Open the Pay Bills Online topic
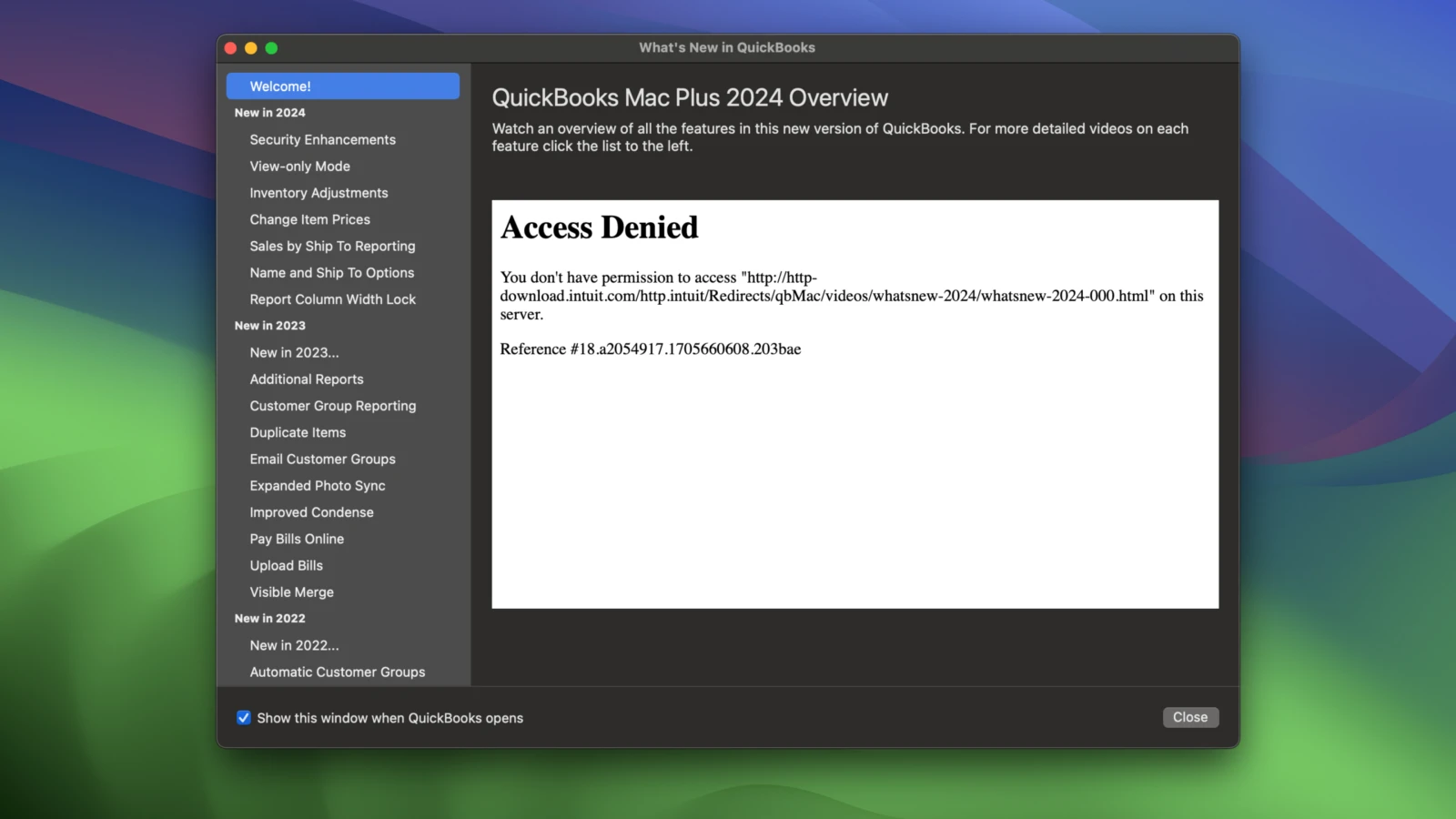1456x819 pixels. [297, 538]
